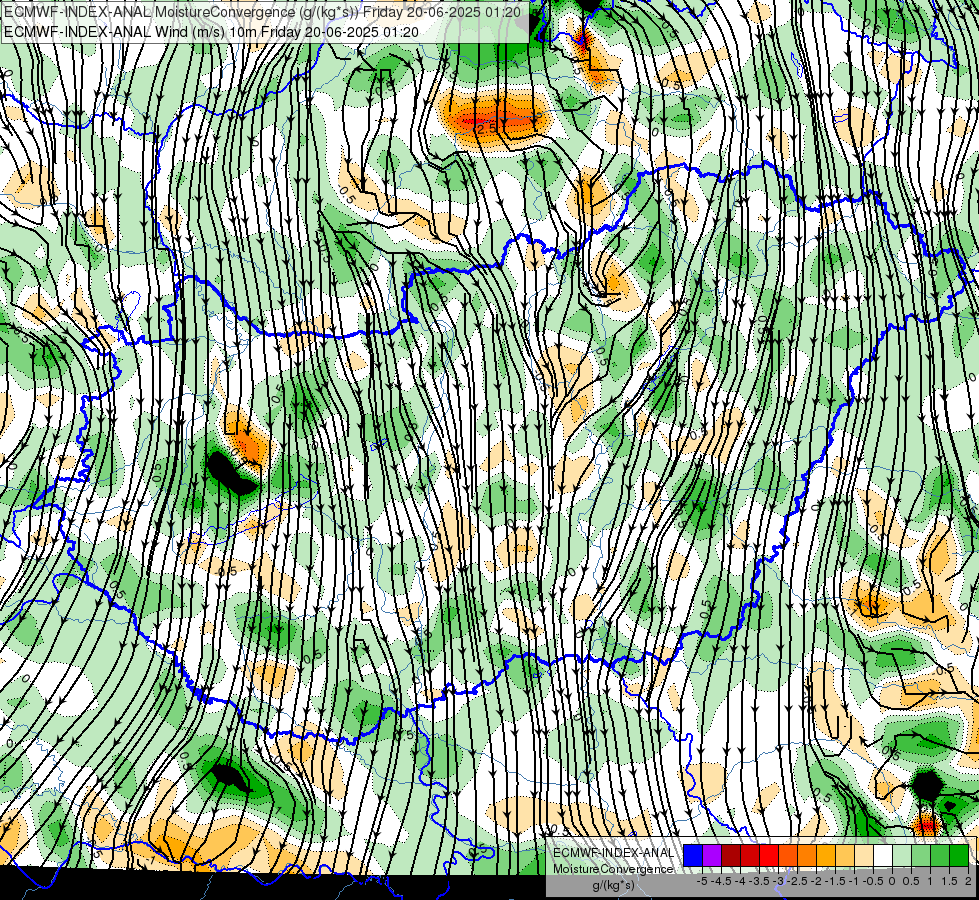The height and width of the screenshot is (900, 979).
Task: Click the ECMWF-INDEX-ANAL label inside the legend
Action: tap(613, 853)
